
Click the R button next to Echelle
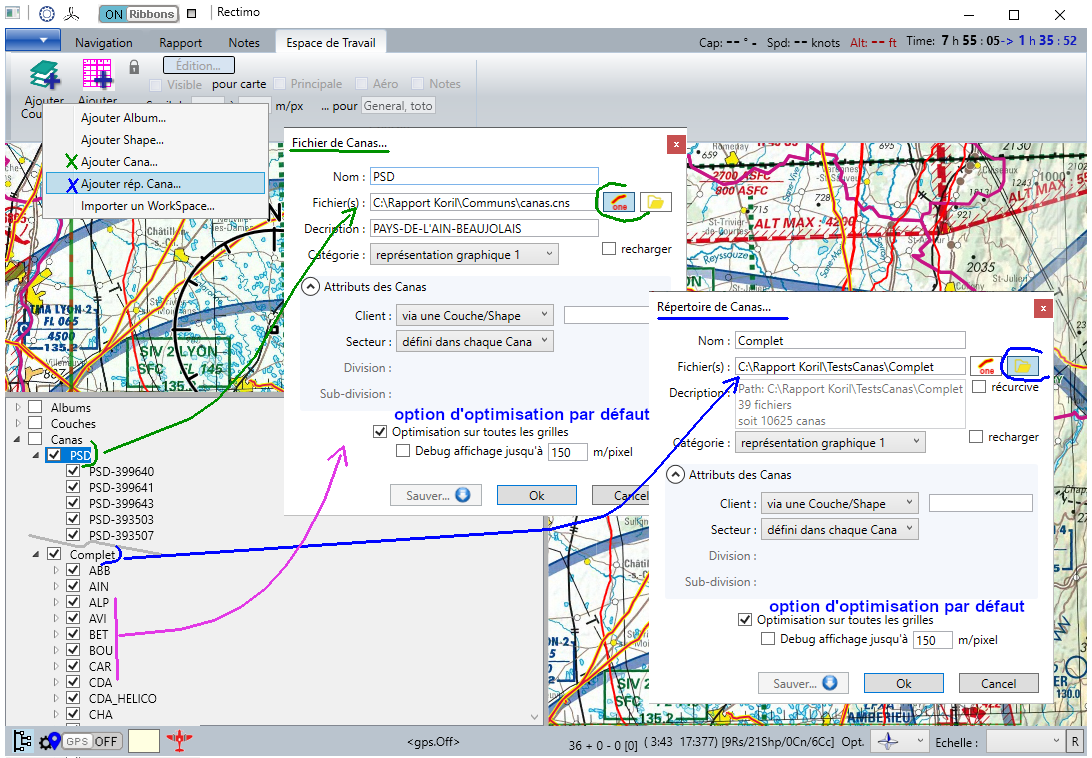tap(1076, 742)
